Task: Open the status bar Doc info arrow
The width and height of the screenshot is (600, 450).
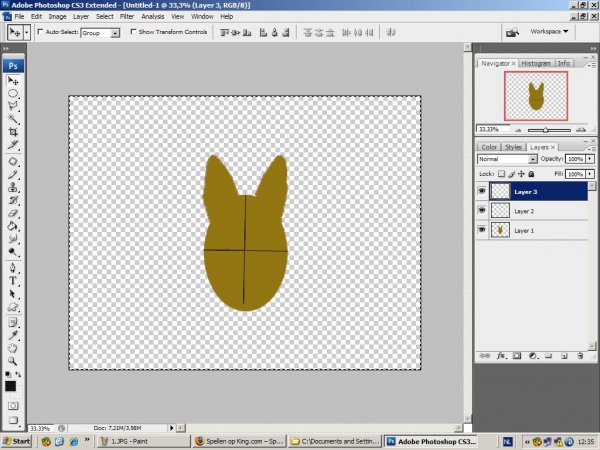Action: (x=171, y=428)
